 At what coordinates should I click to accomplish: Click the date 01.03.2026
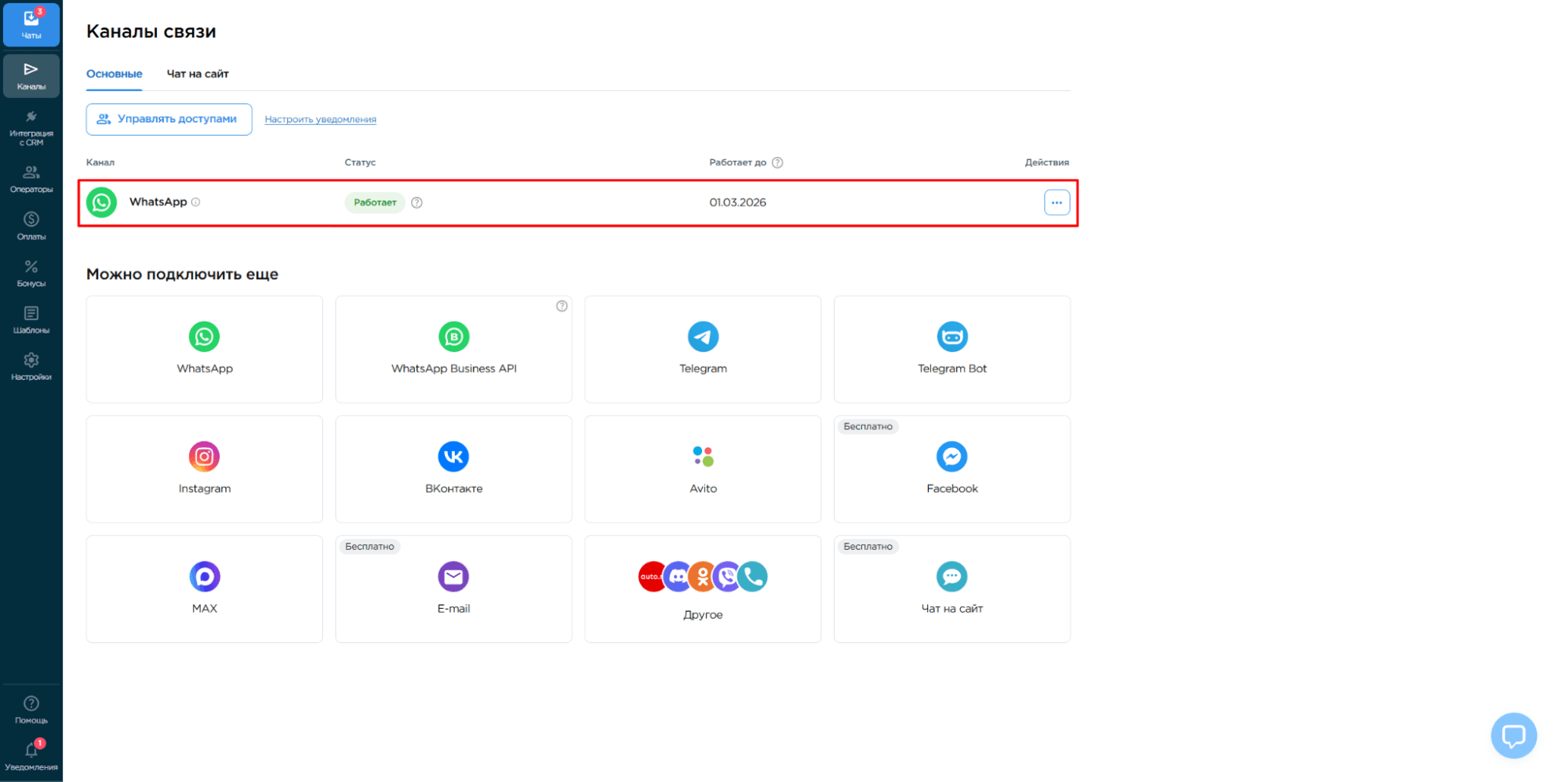[737, 202]
